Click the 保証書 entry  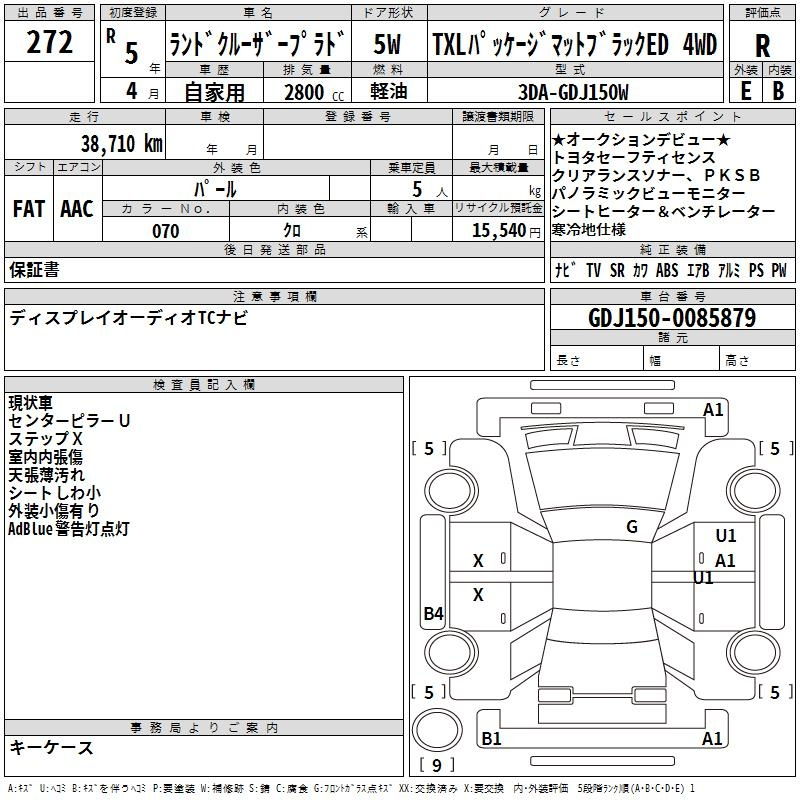[34, 270]
